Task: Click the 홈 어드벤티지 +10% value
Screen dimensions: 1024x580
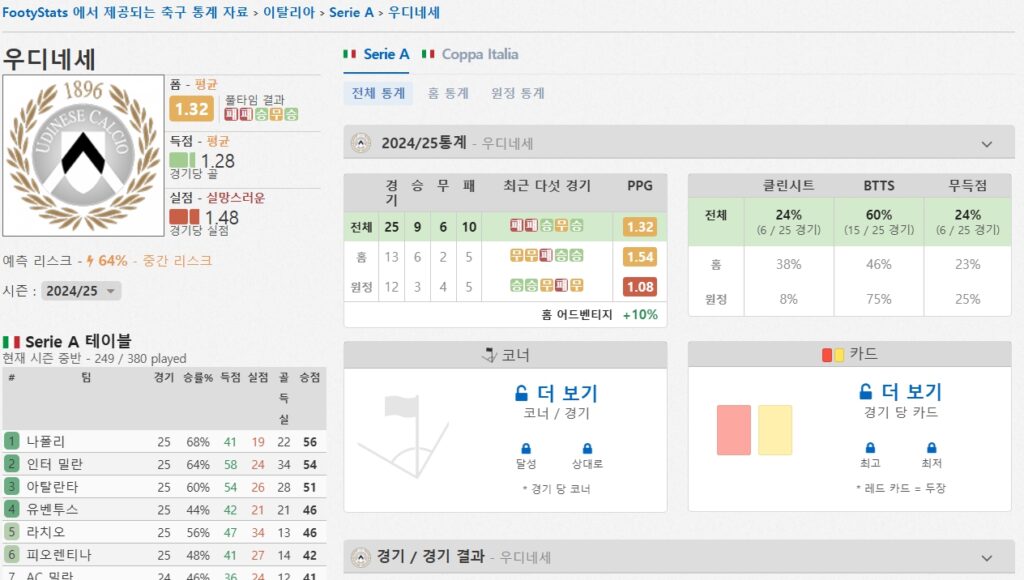Action: (x=640, y=315)
